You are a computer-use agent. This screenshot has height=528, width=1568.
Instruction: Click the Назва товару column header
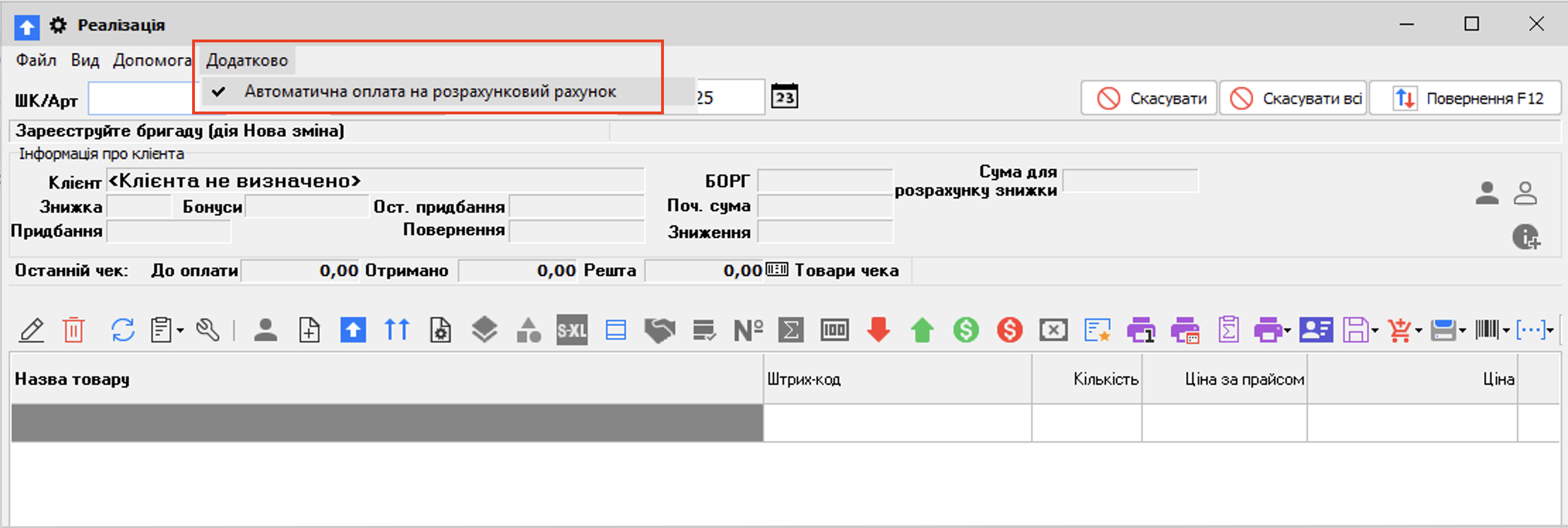click(387, 379)
